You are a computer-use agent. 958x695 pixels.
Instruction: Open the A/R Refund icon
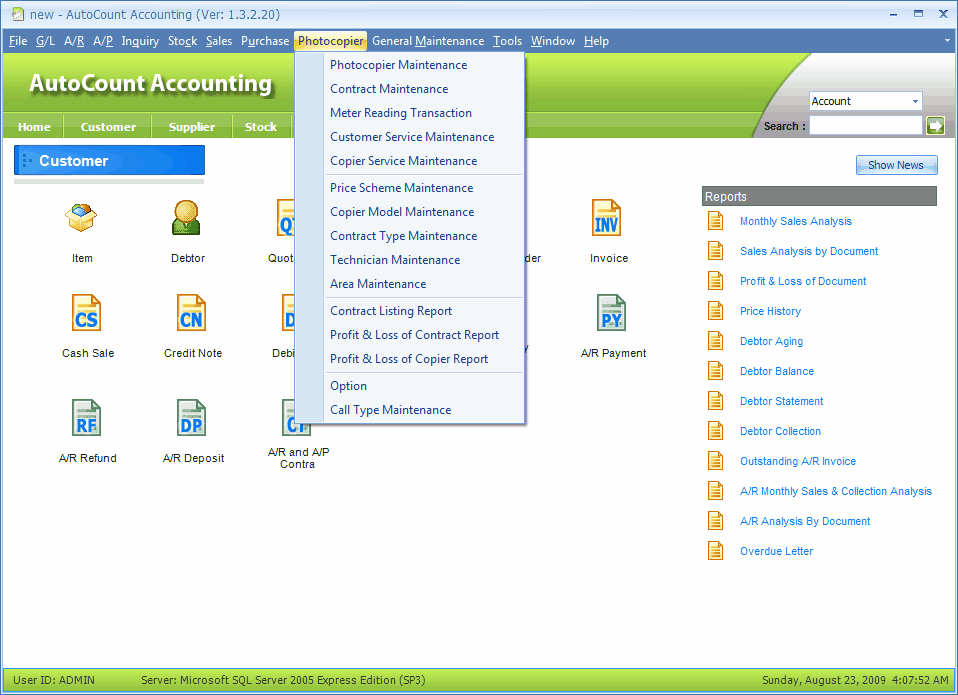pyautogui.click(x=86, y=418)
